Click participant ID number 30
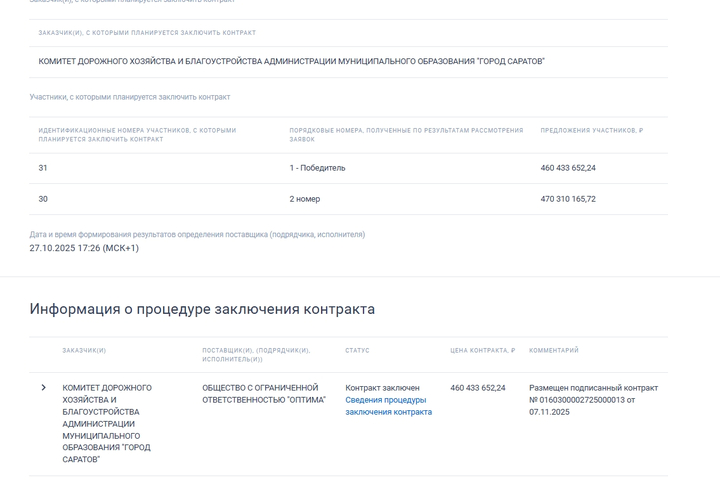 (x=43, y=199)
